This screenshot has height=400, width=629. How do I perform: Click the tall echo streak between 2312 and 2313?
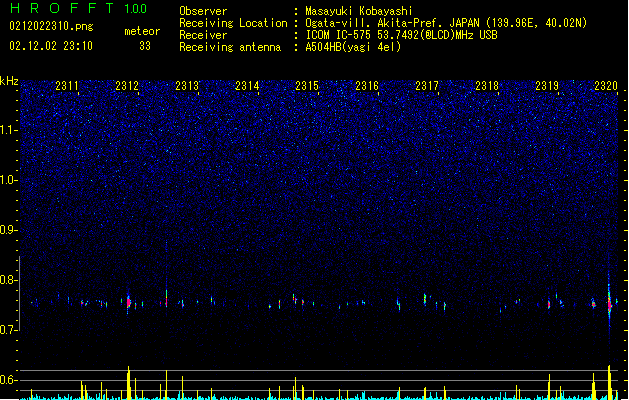pos(166,299)
